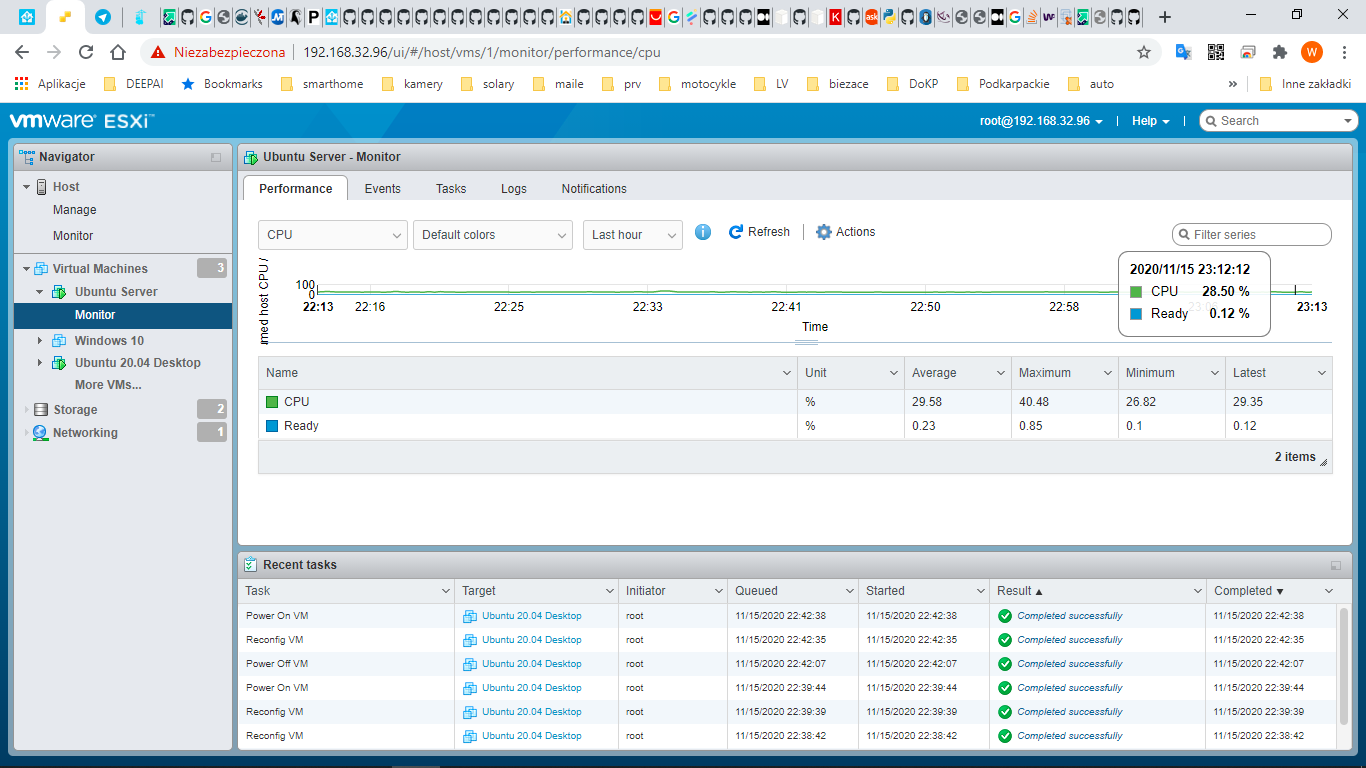
Task: Click the Virtual Machines icon in Navigator
Action: pyautogui.click(x=41, y=269)
